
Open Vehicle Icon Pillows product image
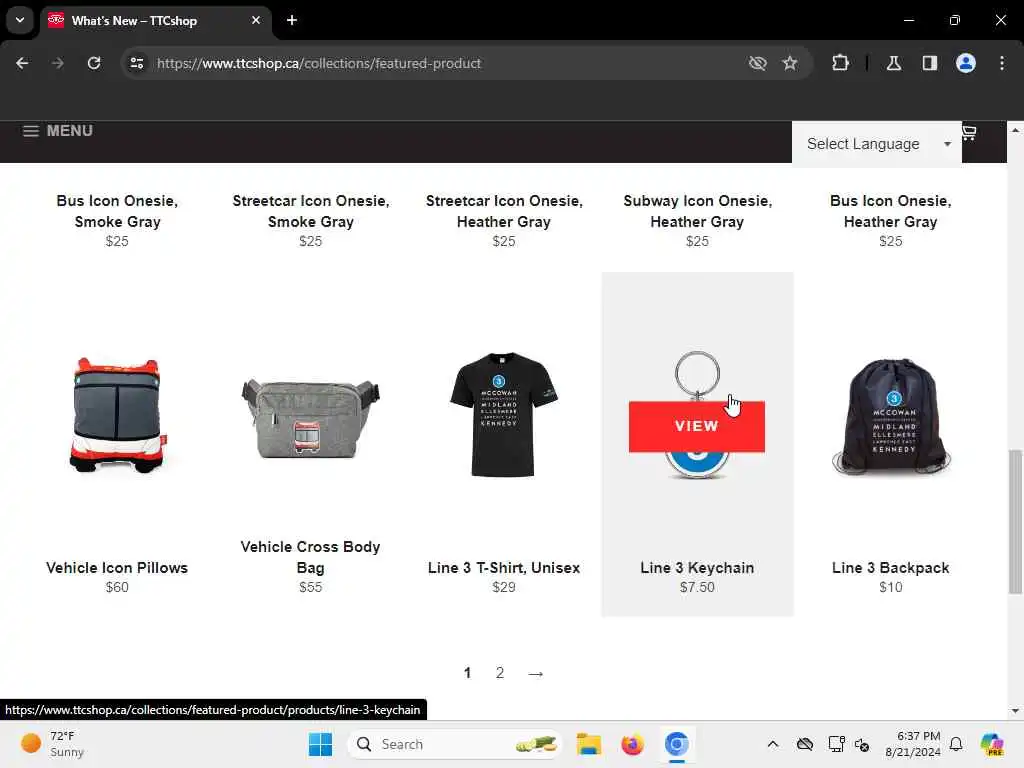[117, 415]
